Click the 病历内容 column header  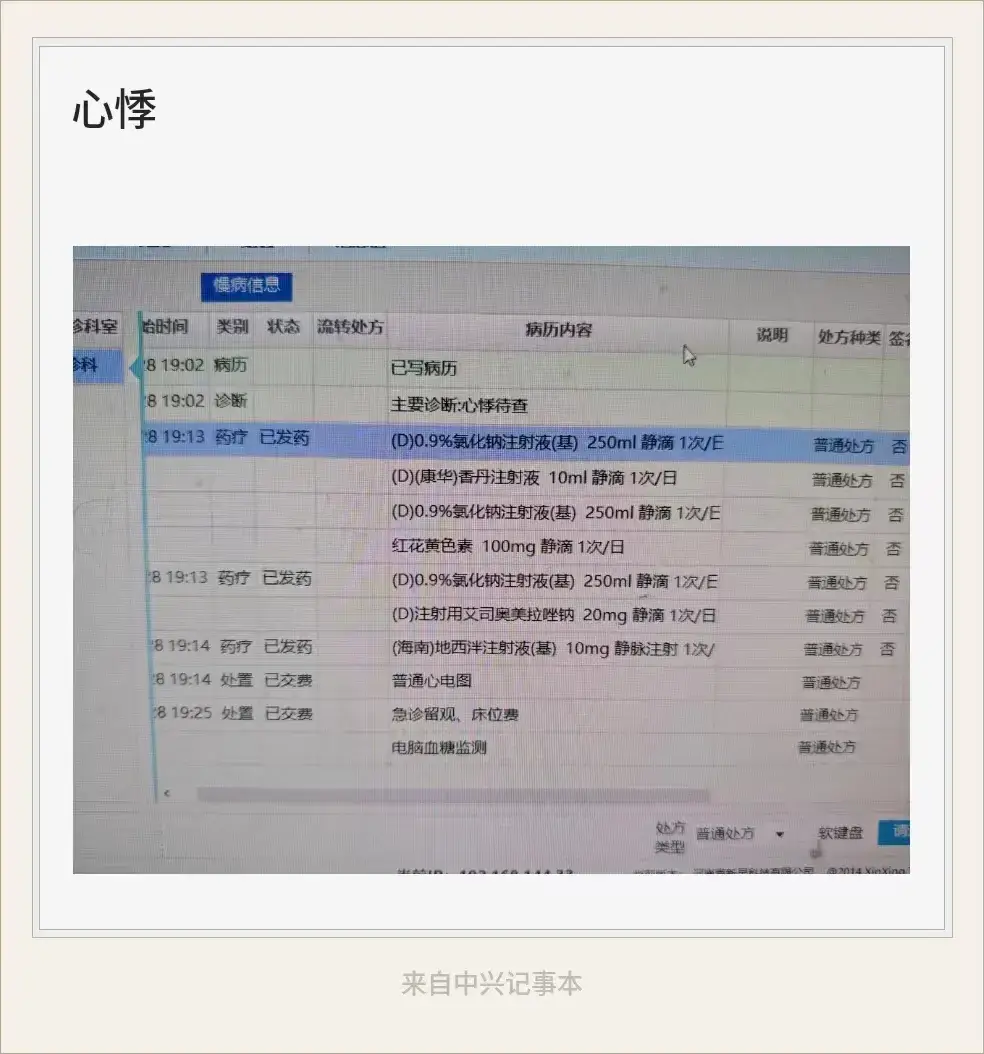(x=558, y=330)
